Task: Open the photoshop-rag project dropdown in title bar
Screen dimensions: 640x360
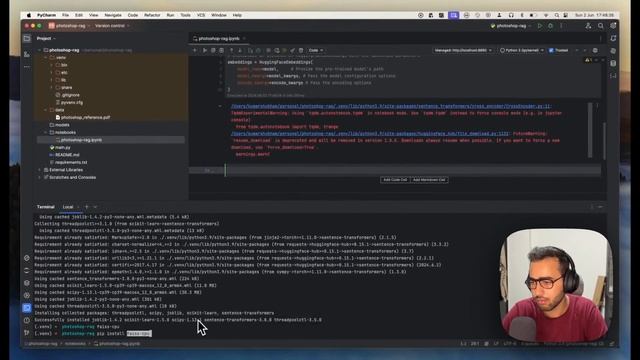Action: pyautogui.click(x=68, y=26)
